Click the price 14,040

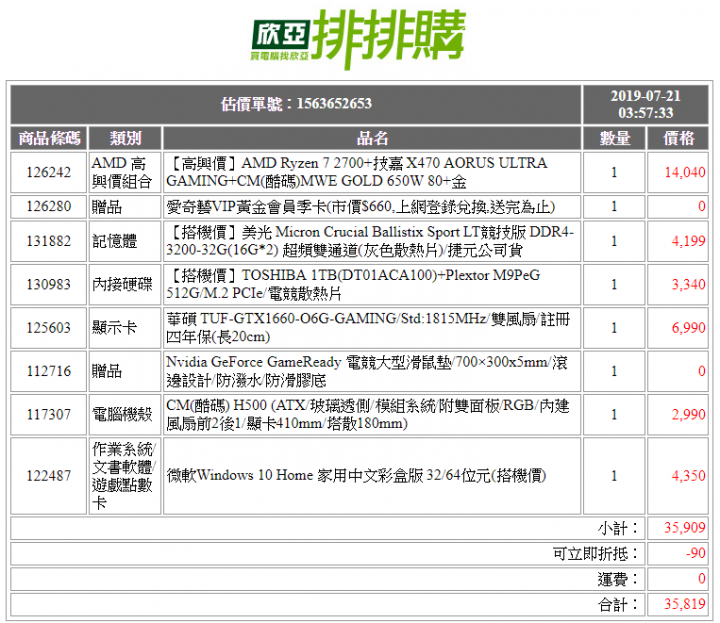[685, 173]
